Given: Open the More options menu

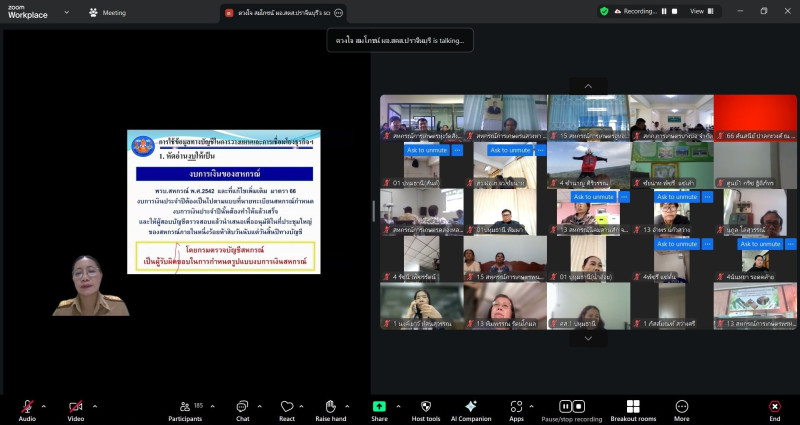Looking at the screenshot, I should coord(682,408).
